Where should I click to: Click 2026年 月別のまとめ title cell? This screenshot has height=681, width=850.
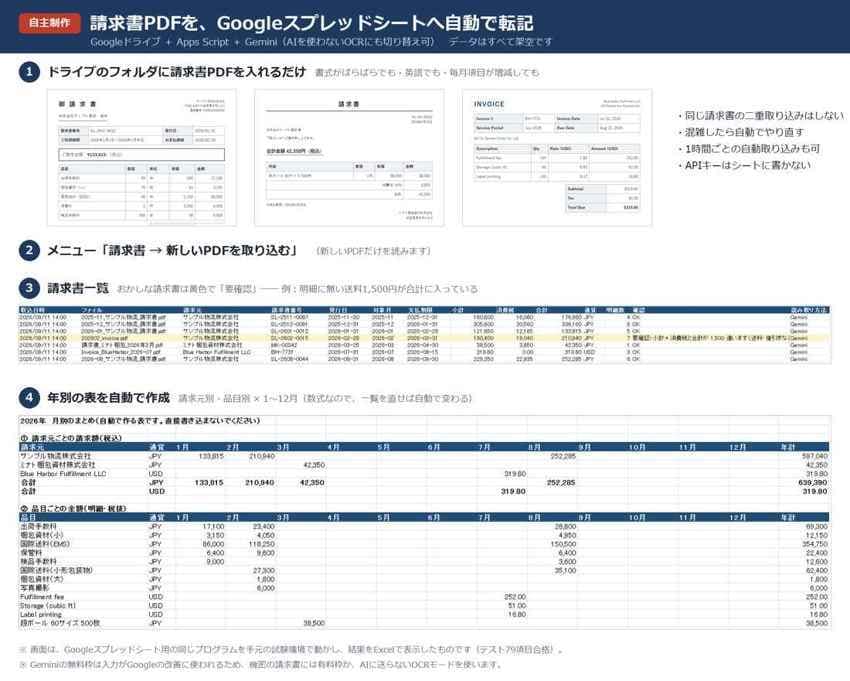[x=140, y=421]
